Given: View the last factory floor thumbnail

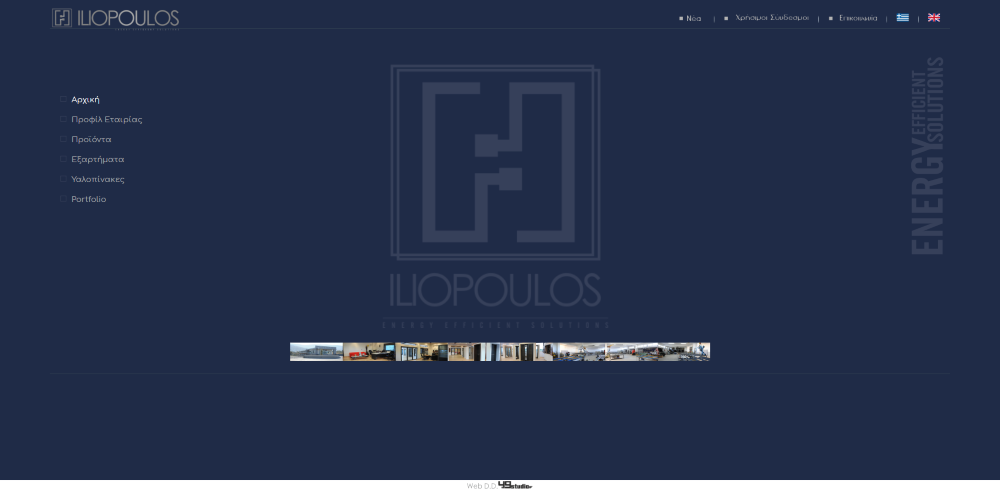Looking at the screenshot, I should point(684,352).
